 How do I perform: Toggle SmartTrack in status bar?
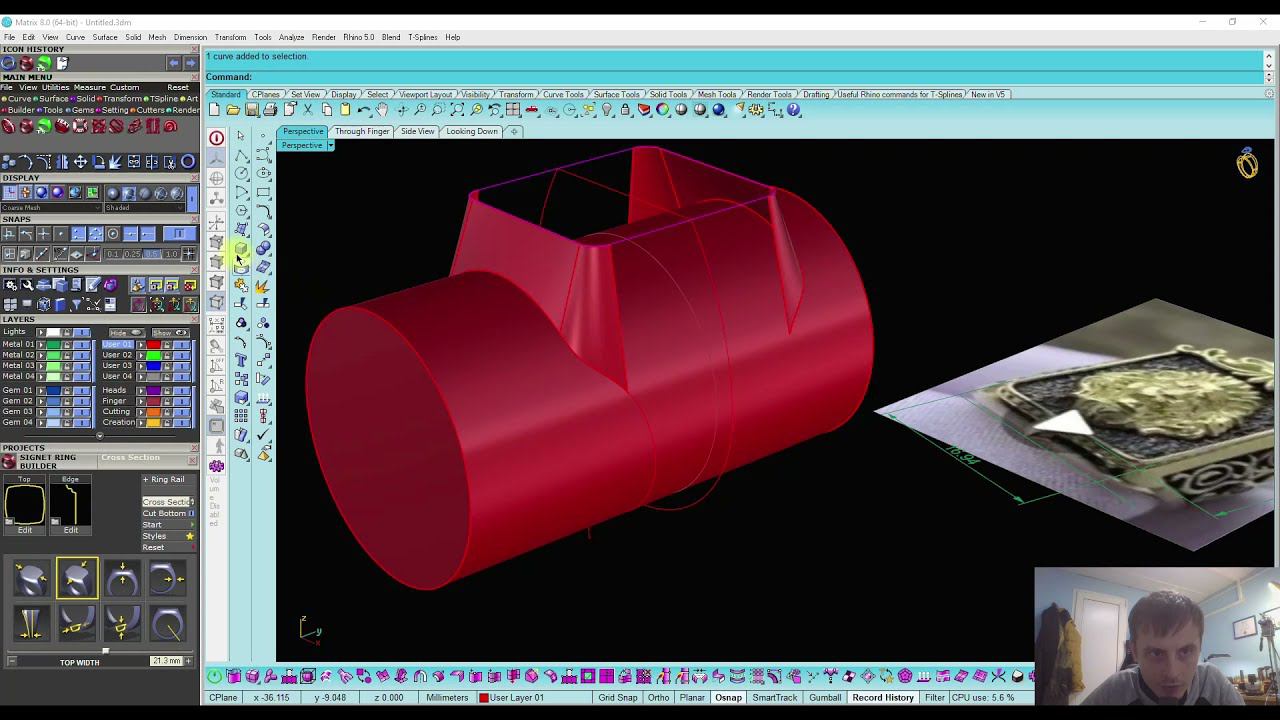775,698
